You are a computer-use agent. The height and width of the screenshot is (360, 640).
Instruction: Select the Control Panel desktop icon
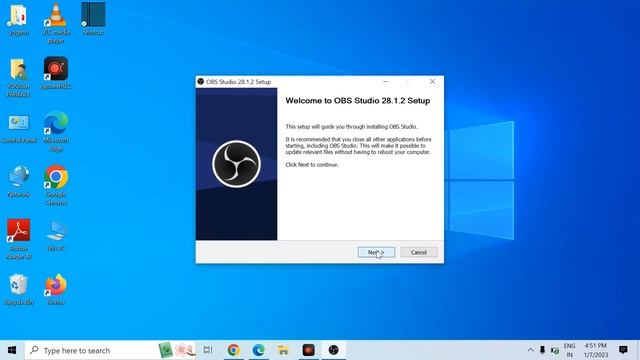point(19,129)
